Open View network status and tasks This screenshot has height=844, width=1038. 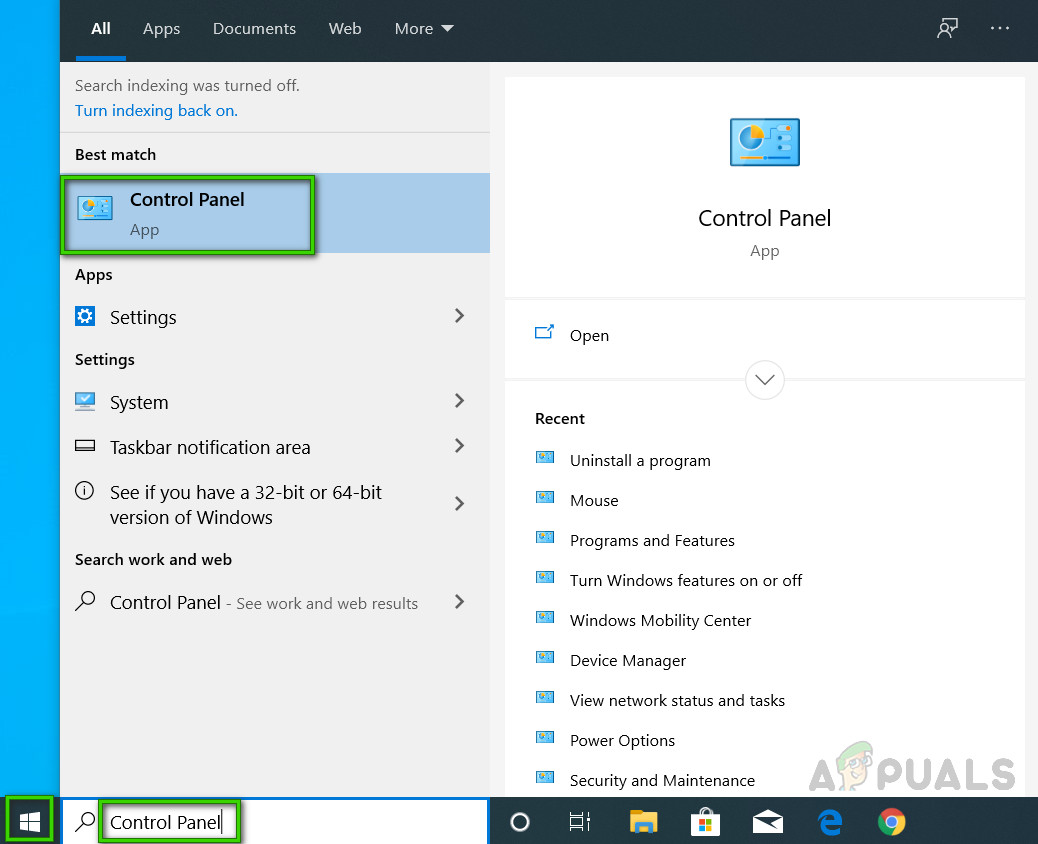[x=677, y=700]
